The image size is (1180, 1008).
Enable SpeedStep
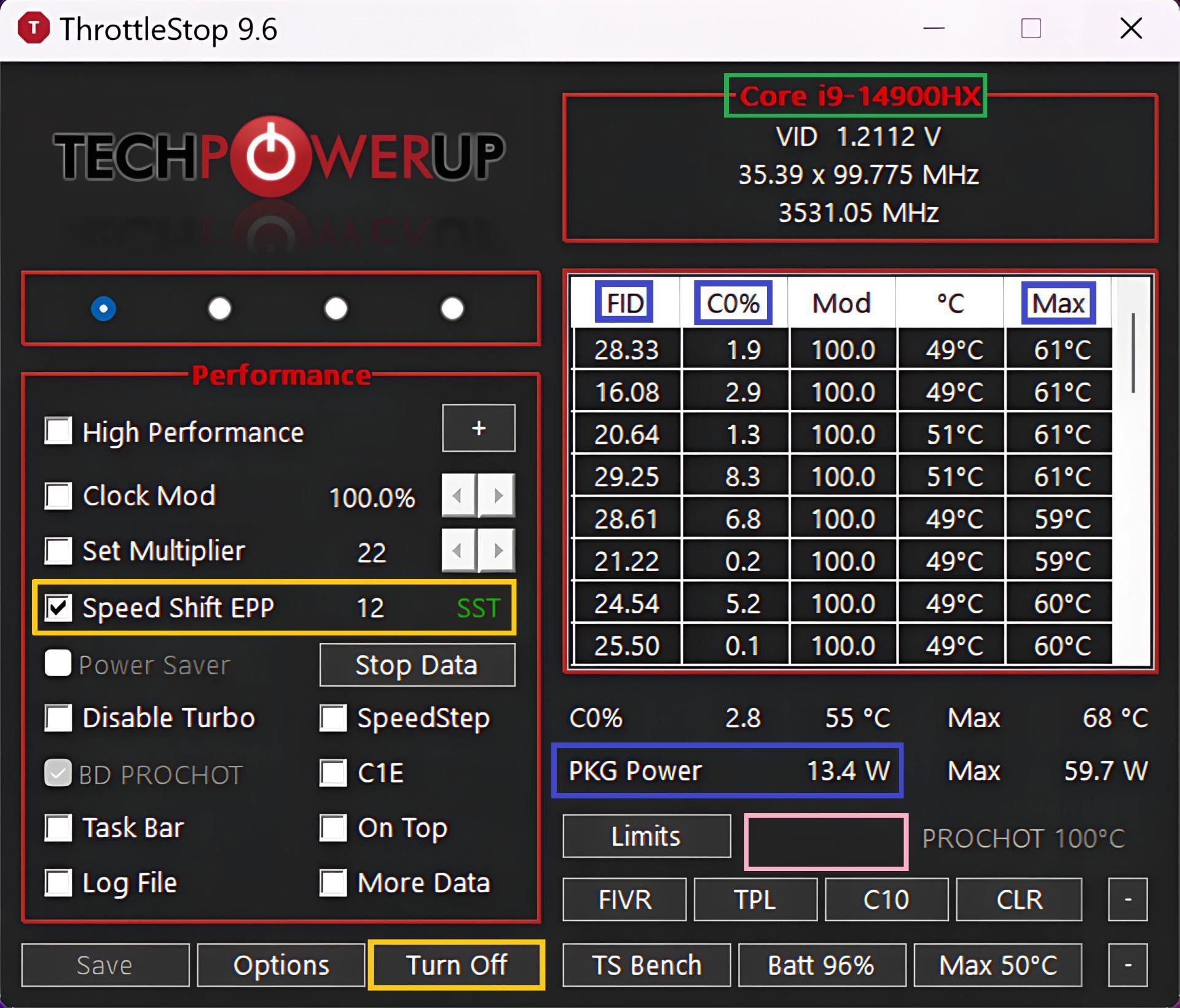(x=332, y=717)
